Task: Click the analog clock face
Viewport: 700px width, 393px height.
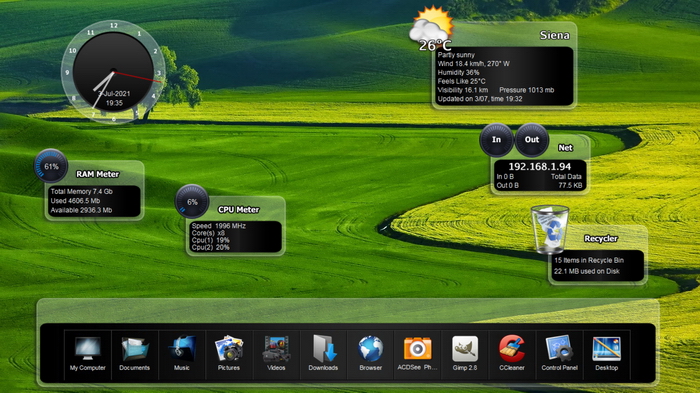Action: pyautogui.click(x=113, y=72)
